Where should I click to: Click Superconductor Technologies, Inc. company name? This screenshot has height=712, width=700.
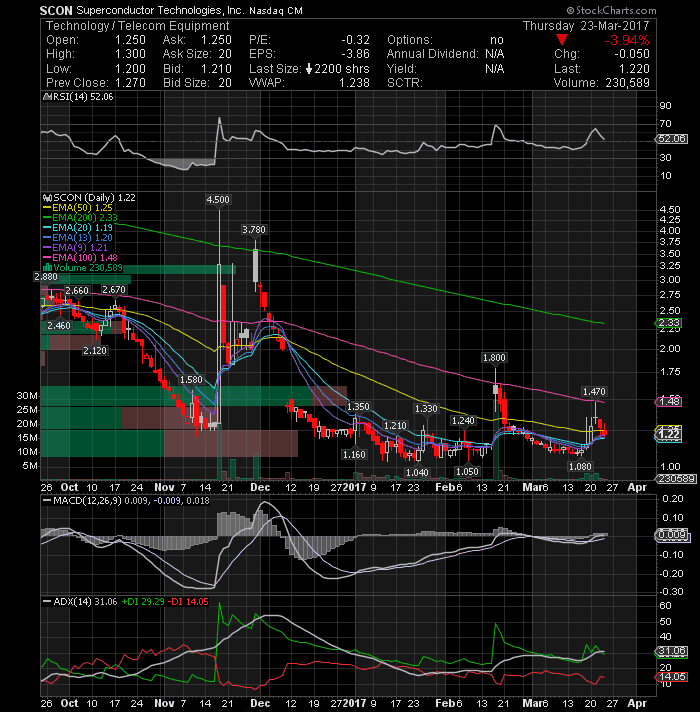pyautogui.click(x=160, y=10)
